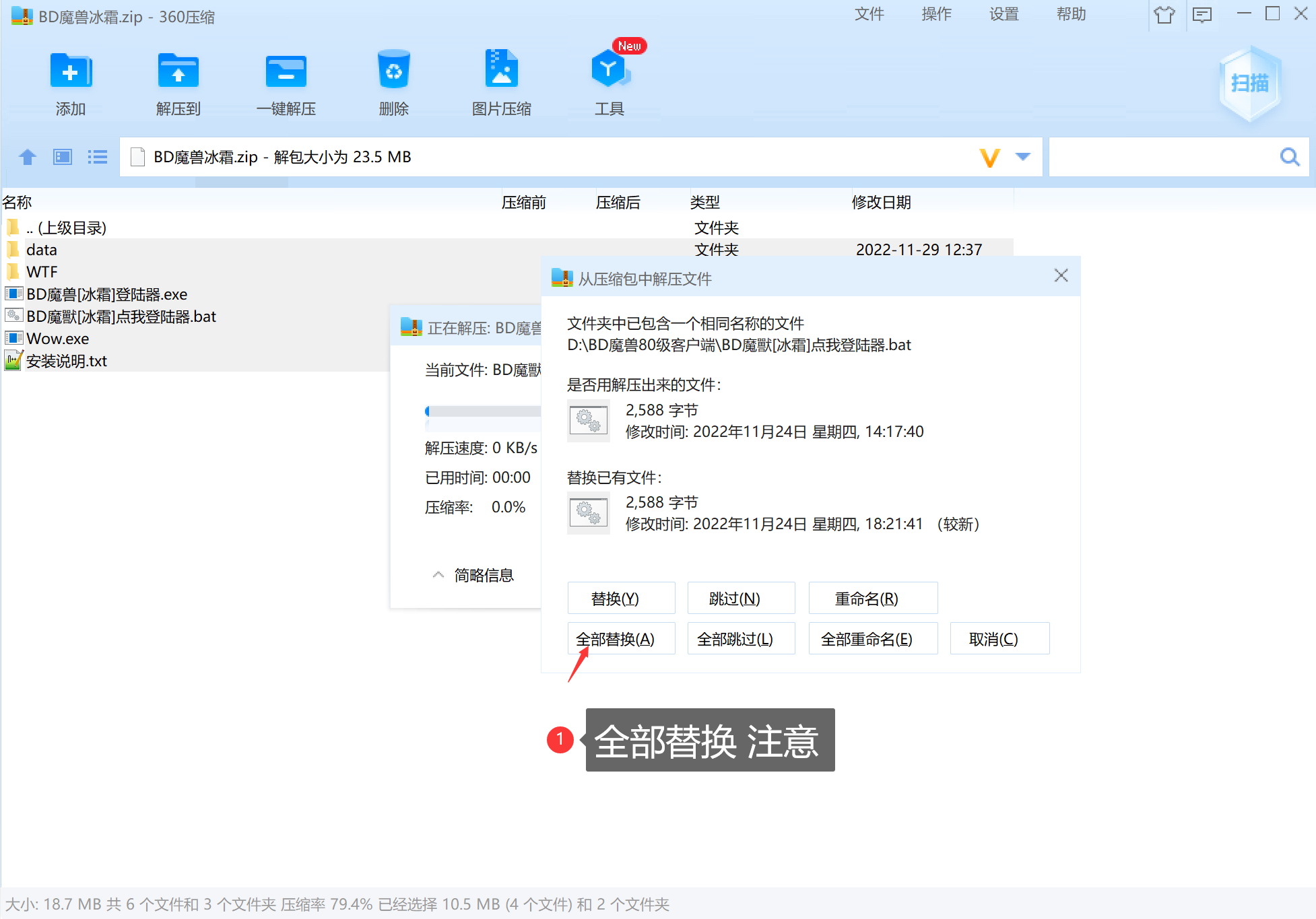
Task: Click the BD魔兽[冰霜]登陆器.exe file icon
Action: 14,294
